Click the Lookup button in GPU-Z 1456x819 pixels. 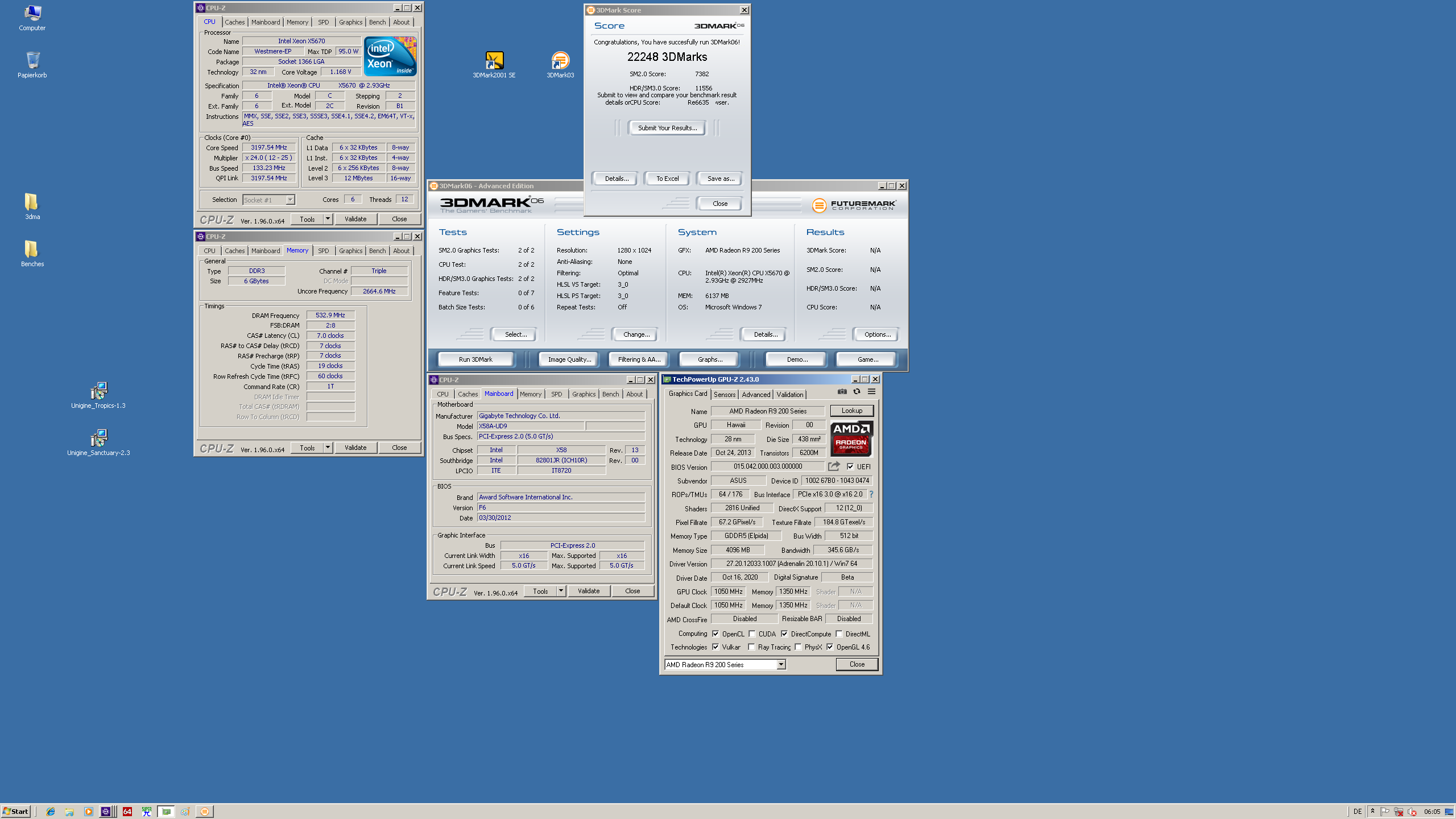(851, 411)
